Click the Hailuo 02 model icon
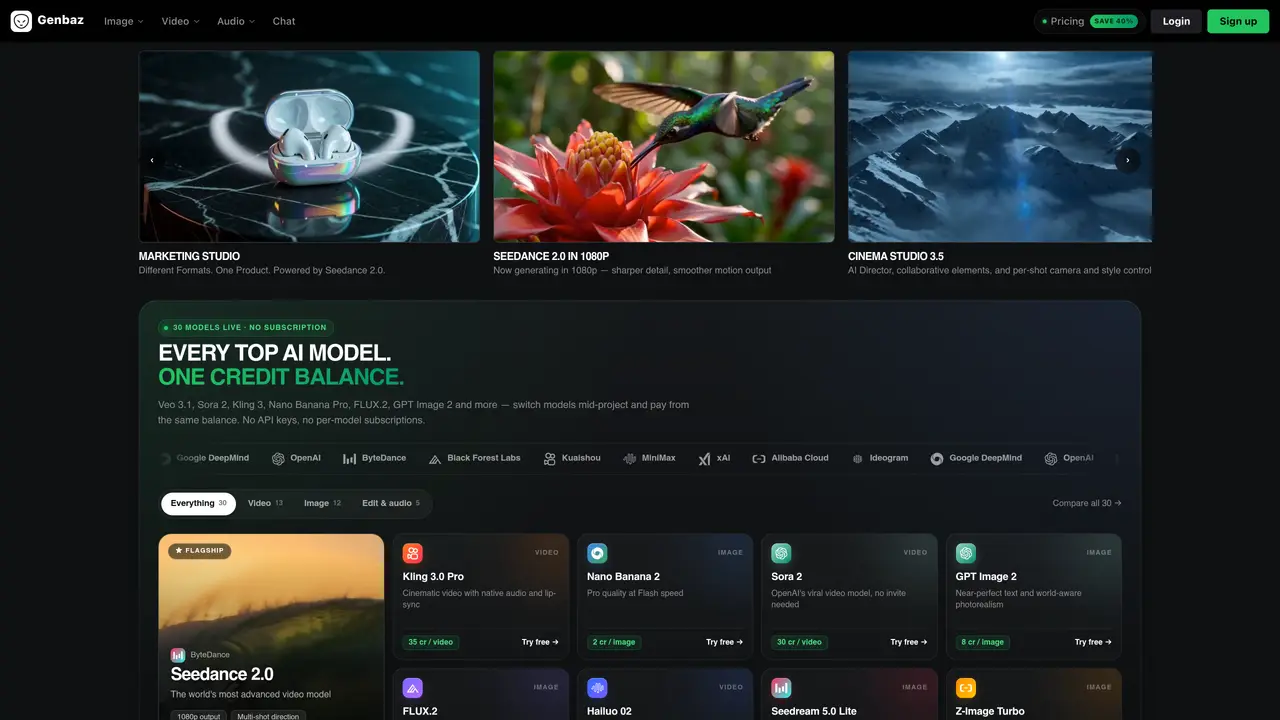The image size is (1280, 720). [x=597, y=688]
